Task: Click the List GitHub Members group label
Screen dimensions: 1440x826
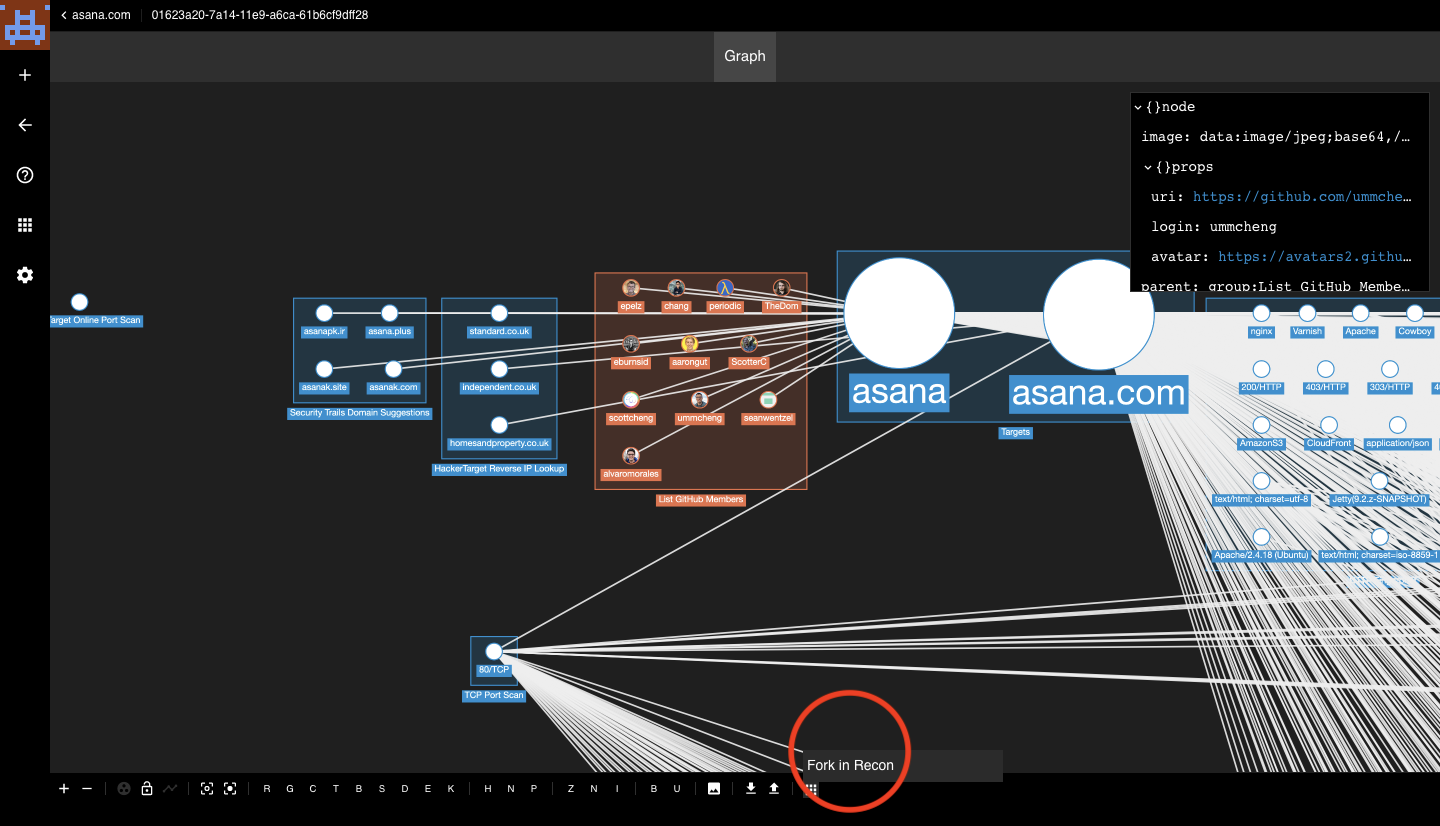Action: (700, 499)
